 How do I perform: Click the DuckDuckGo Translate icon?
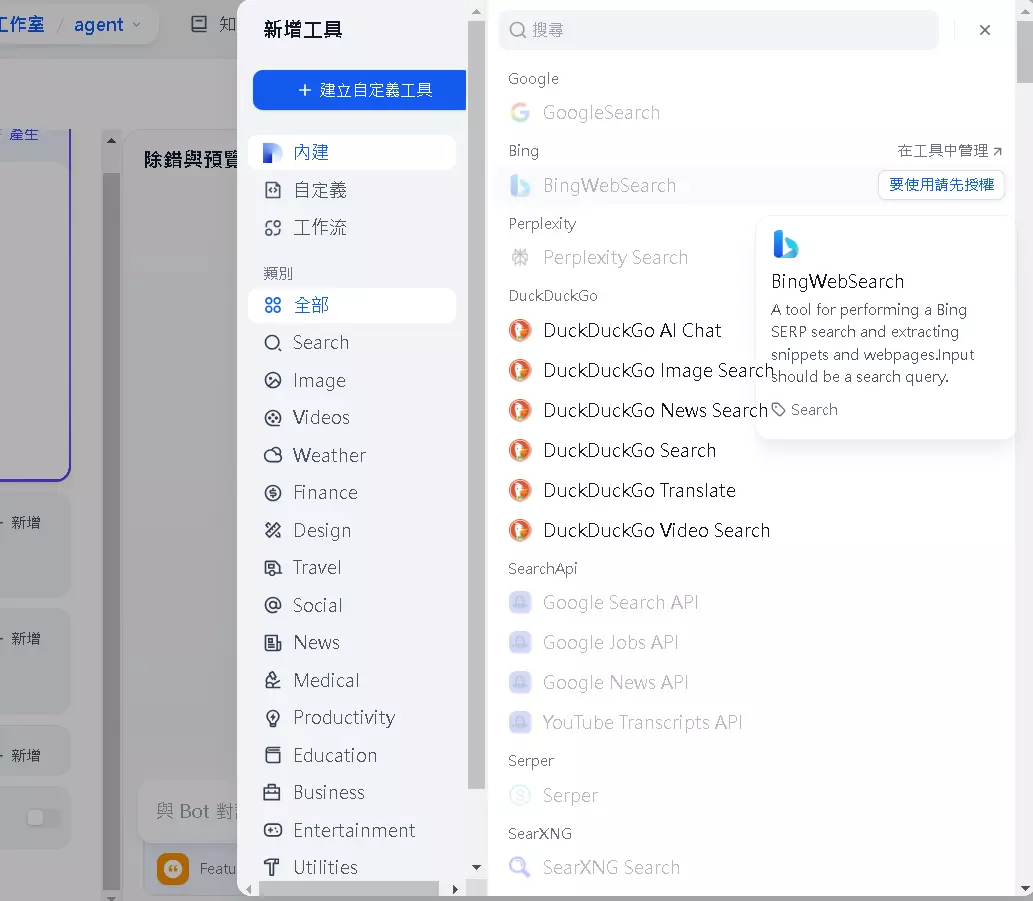click(x=520, y=491)
